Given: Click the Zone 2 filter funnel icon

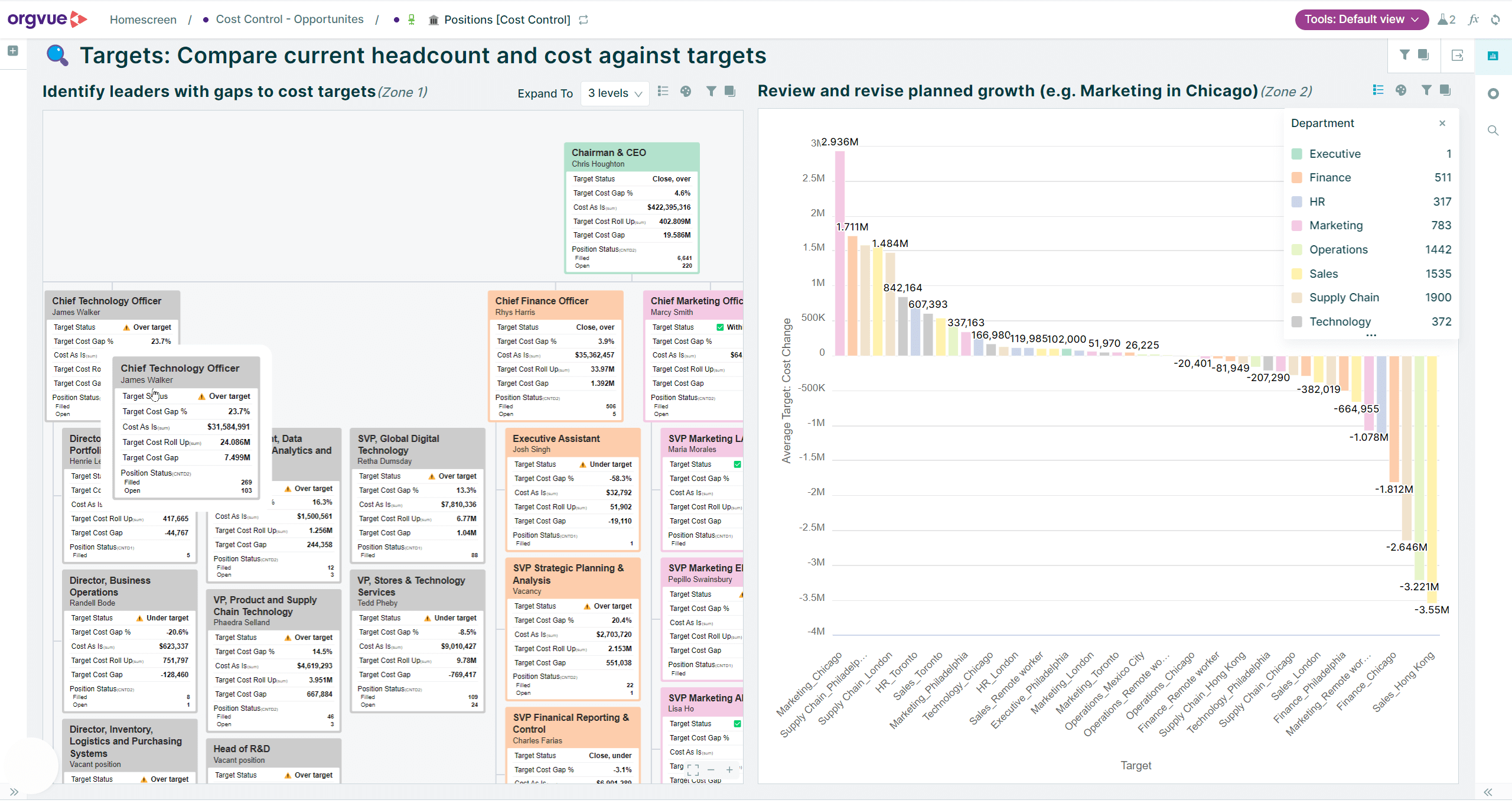Looking at the screenshot, I should 1426,90.
